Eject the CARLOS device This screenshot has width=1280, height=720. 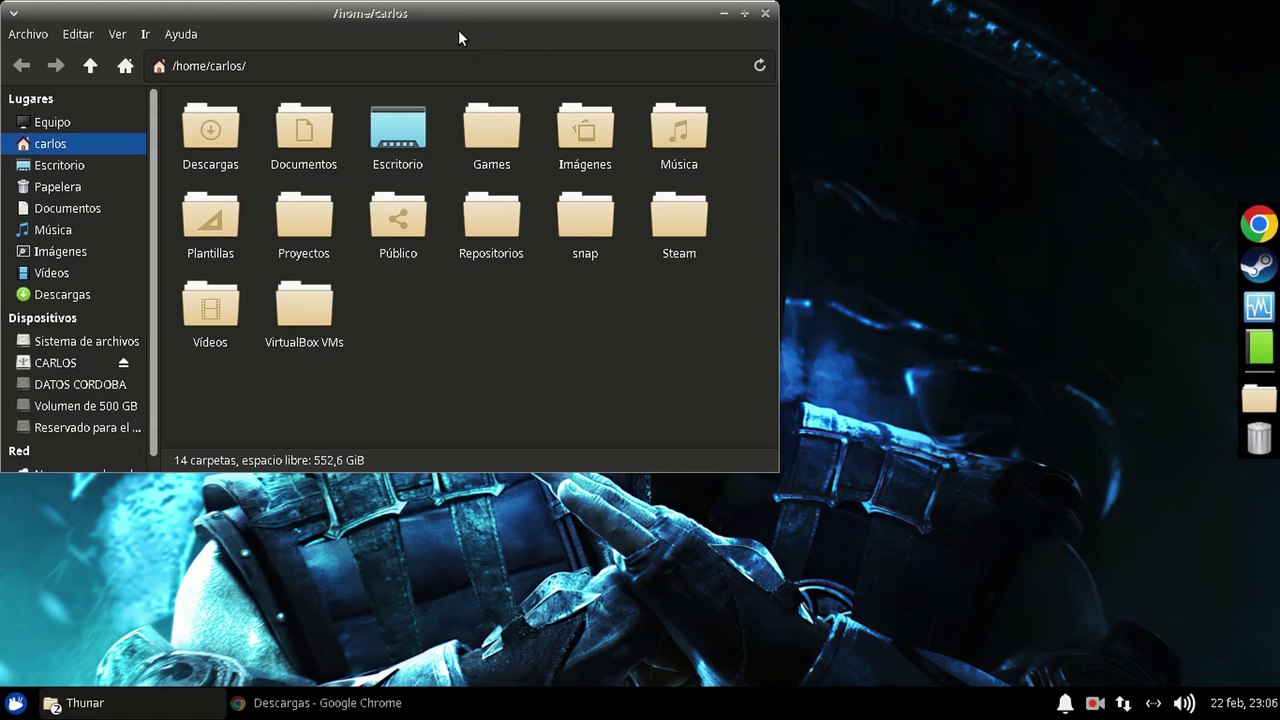[124, 363]
